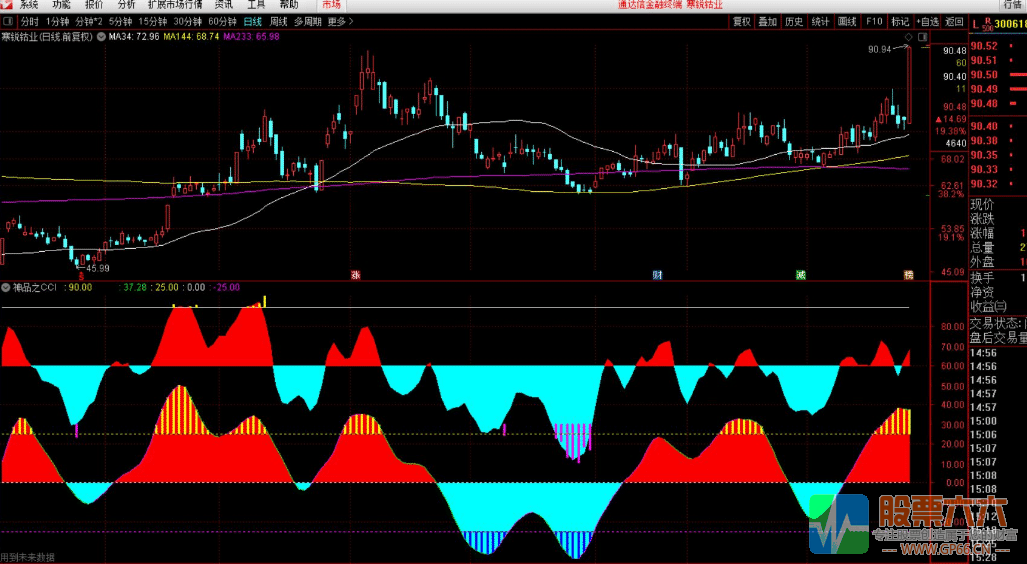This screenshot has height=564, width=1027.
Task: Click the MA233: 65.98 label
Action: [251, 37]
